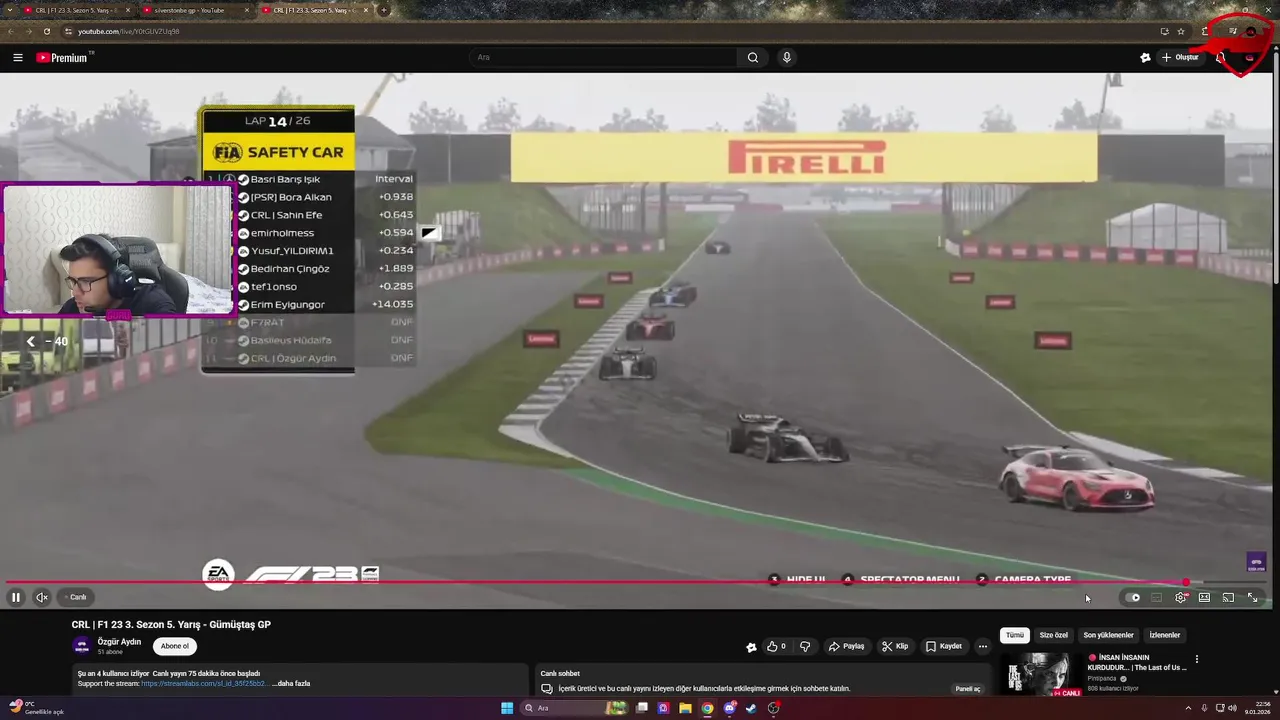Cast video with Play on TV icon
1280x720 pixels.
click(x=1228, y=597)
